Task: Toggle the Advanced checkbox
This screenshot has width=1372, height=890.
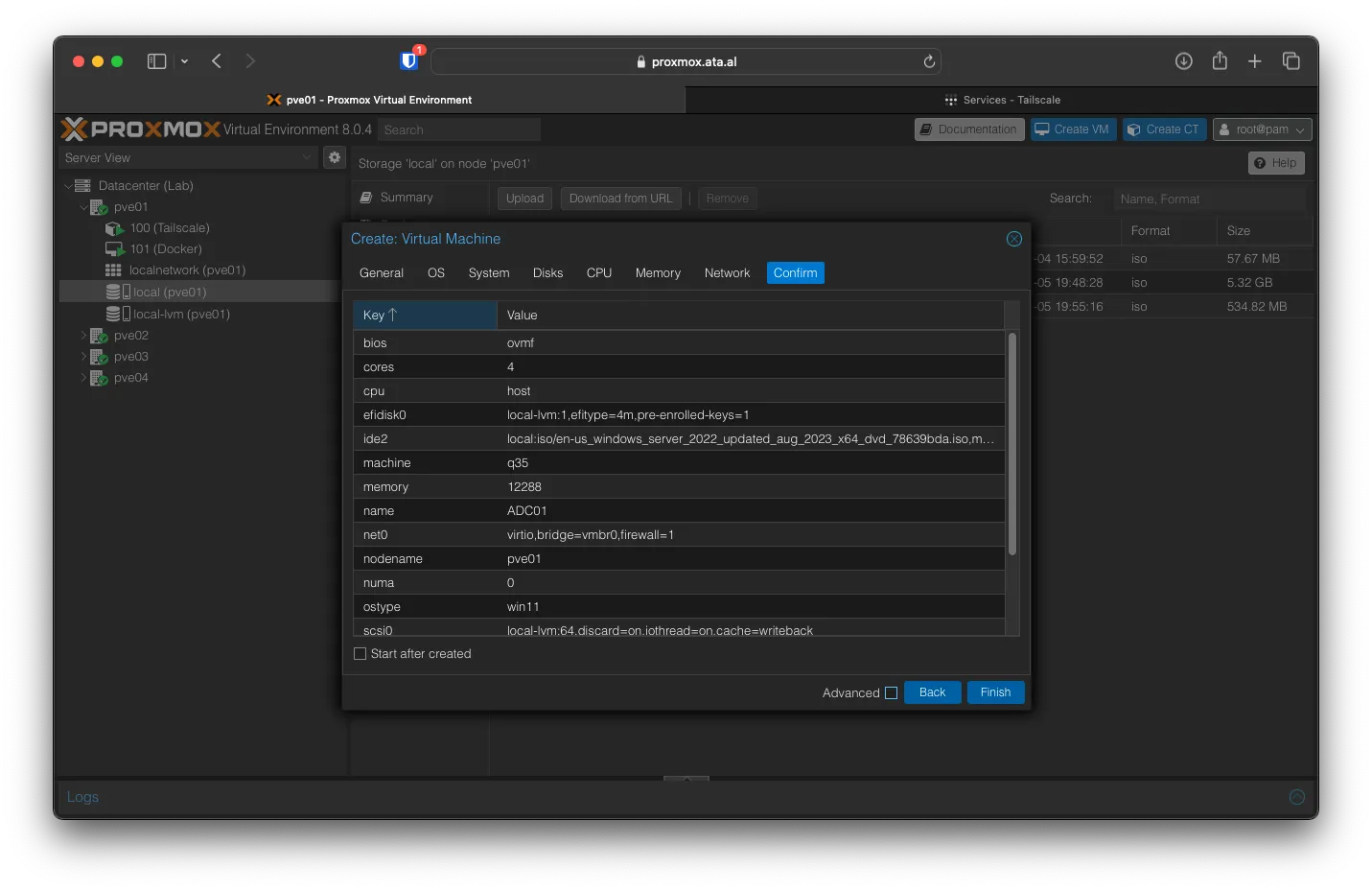Action: 891,692
